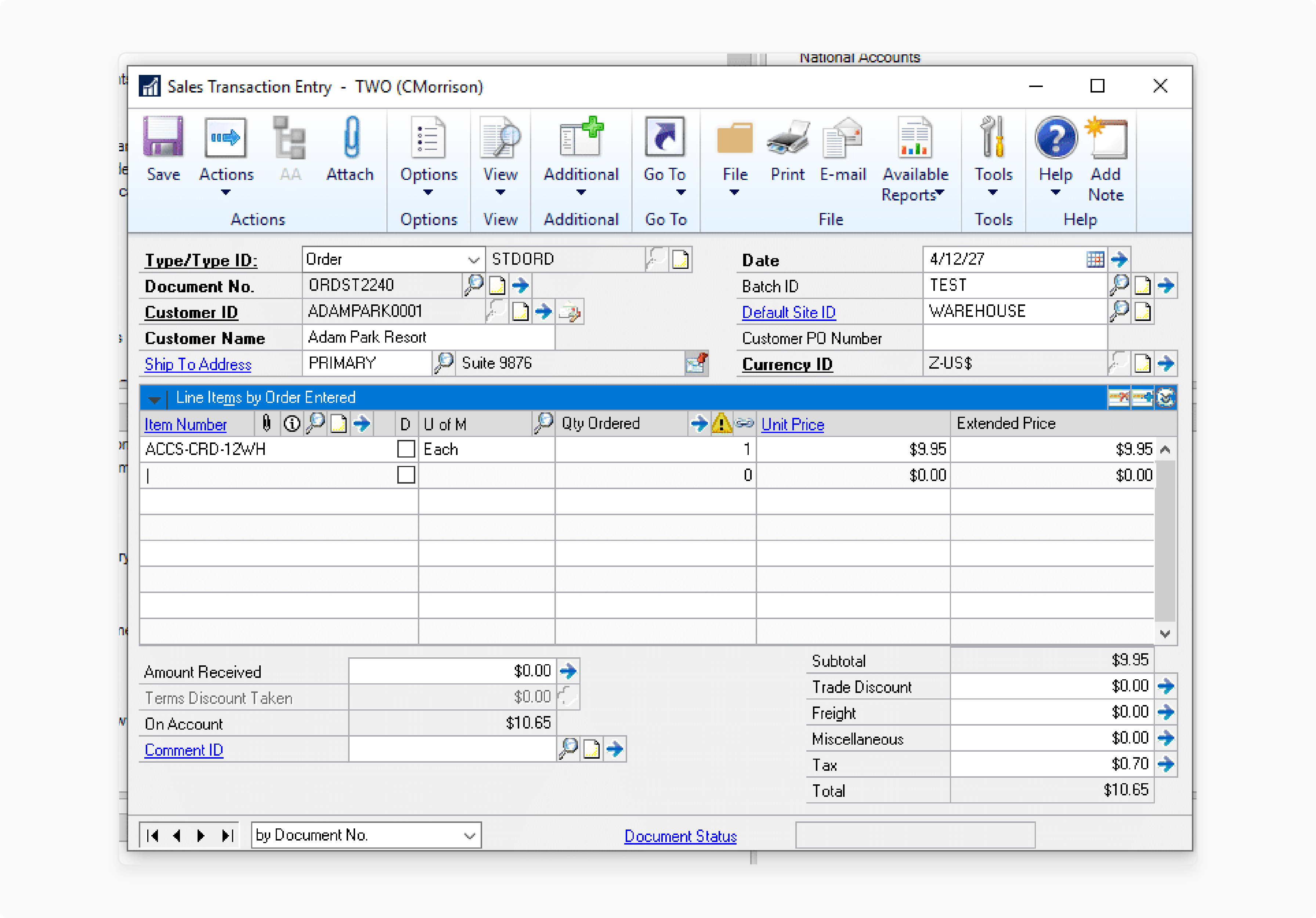Click the Date expansion arrow

[x=1119, y=259]
